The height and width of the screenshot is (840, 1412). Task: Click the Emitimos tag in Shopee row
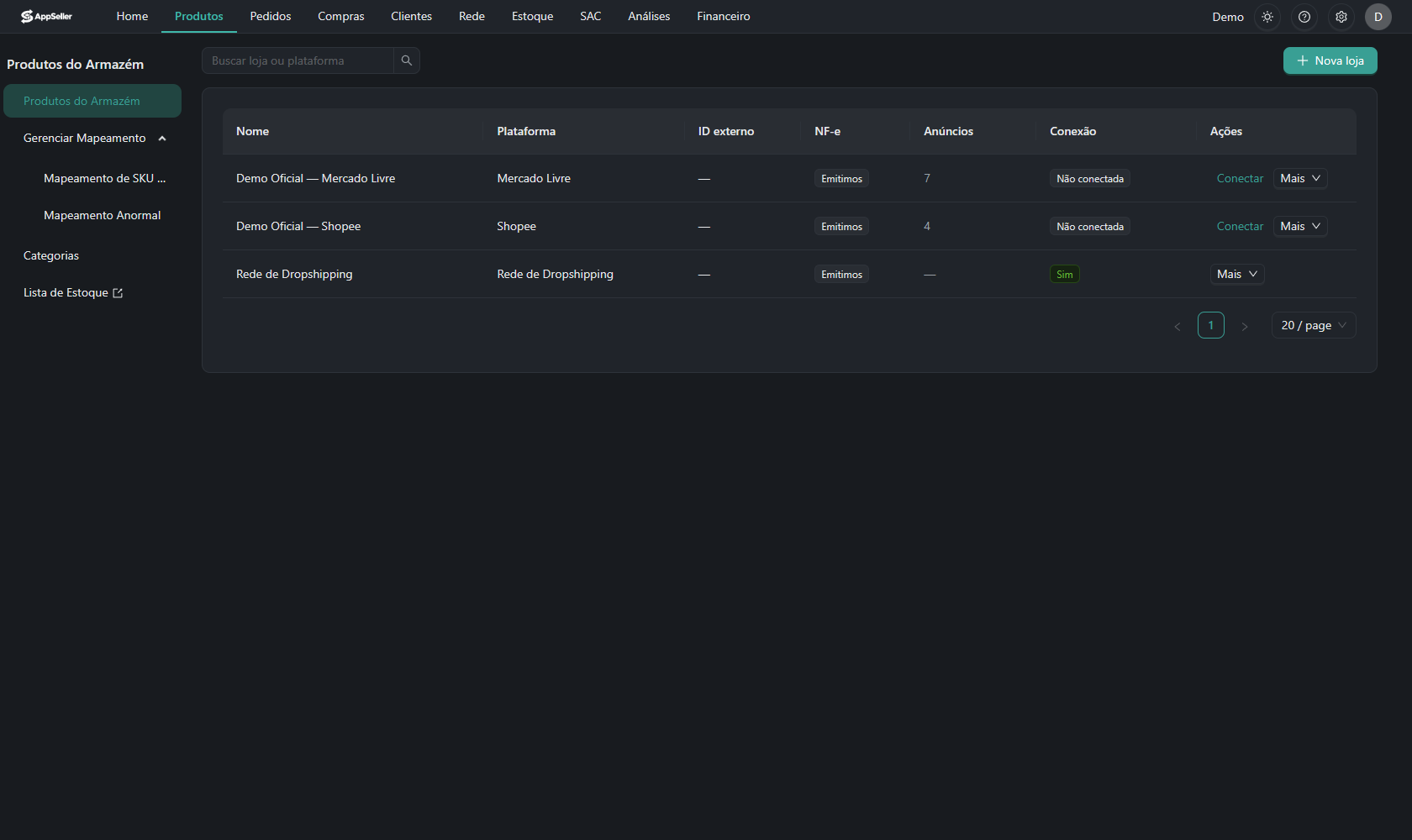[841, 226]
